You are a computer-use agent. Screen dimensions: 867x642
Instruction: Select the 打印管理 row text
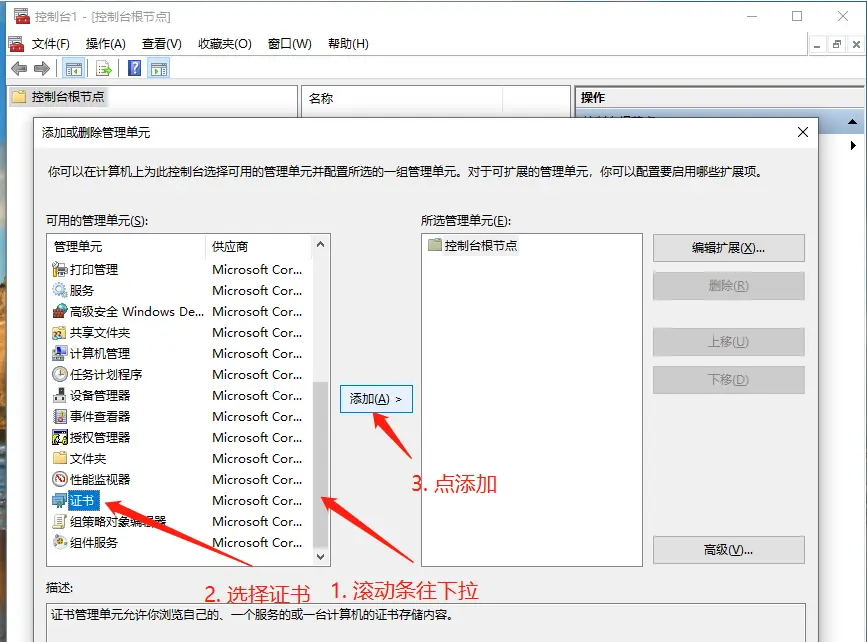click(x=93, y=269)
